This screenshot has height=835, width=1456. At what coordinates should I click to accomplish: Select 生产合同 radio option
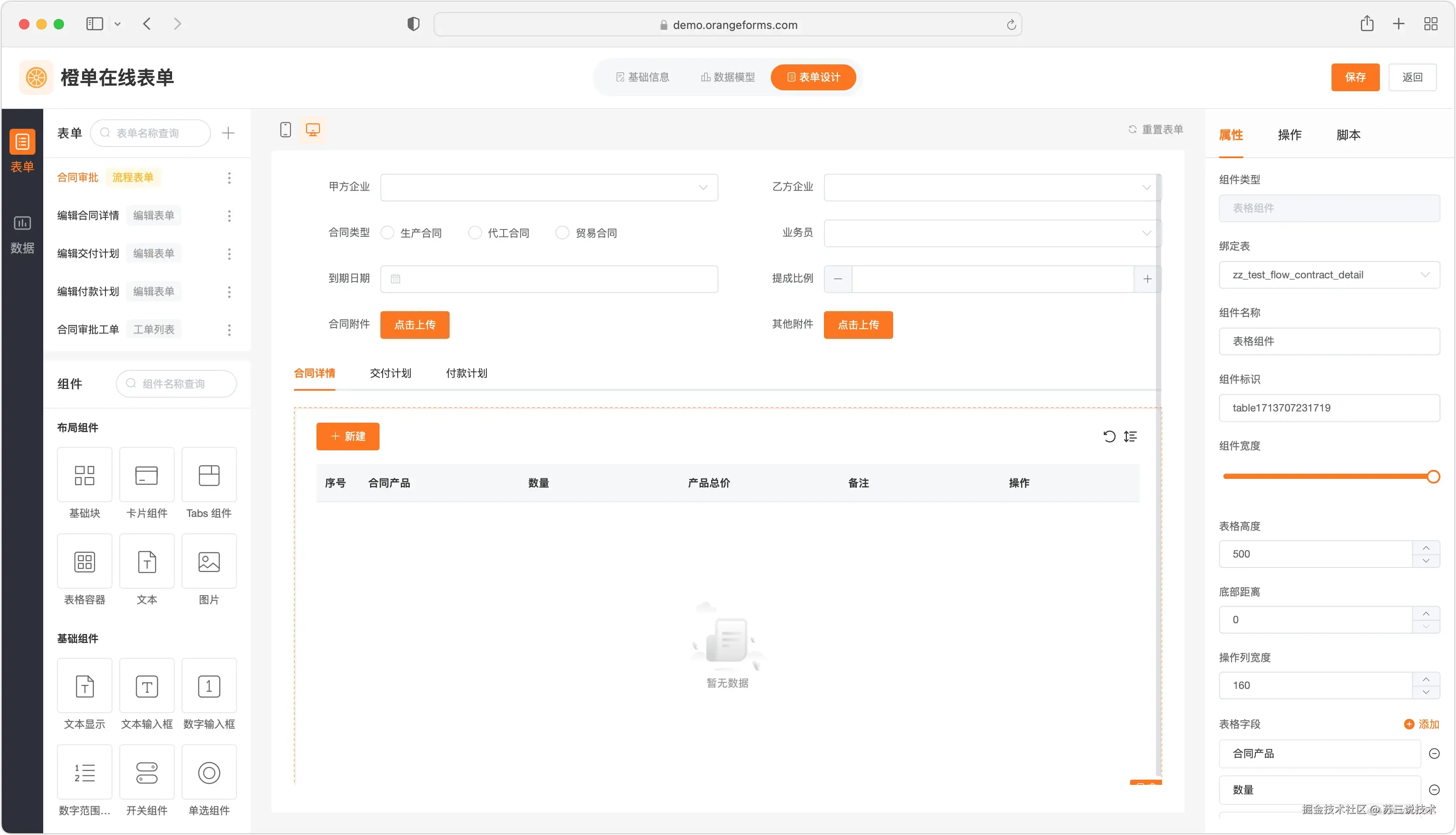tap(388, 233)
